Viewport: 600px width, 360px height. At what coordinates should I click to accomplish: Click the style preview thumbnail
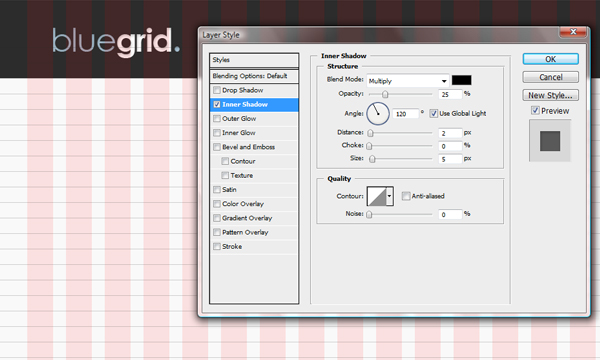coord(550,141)
